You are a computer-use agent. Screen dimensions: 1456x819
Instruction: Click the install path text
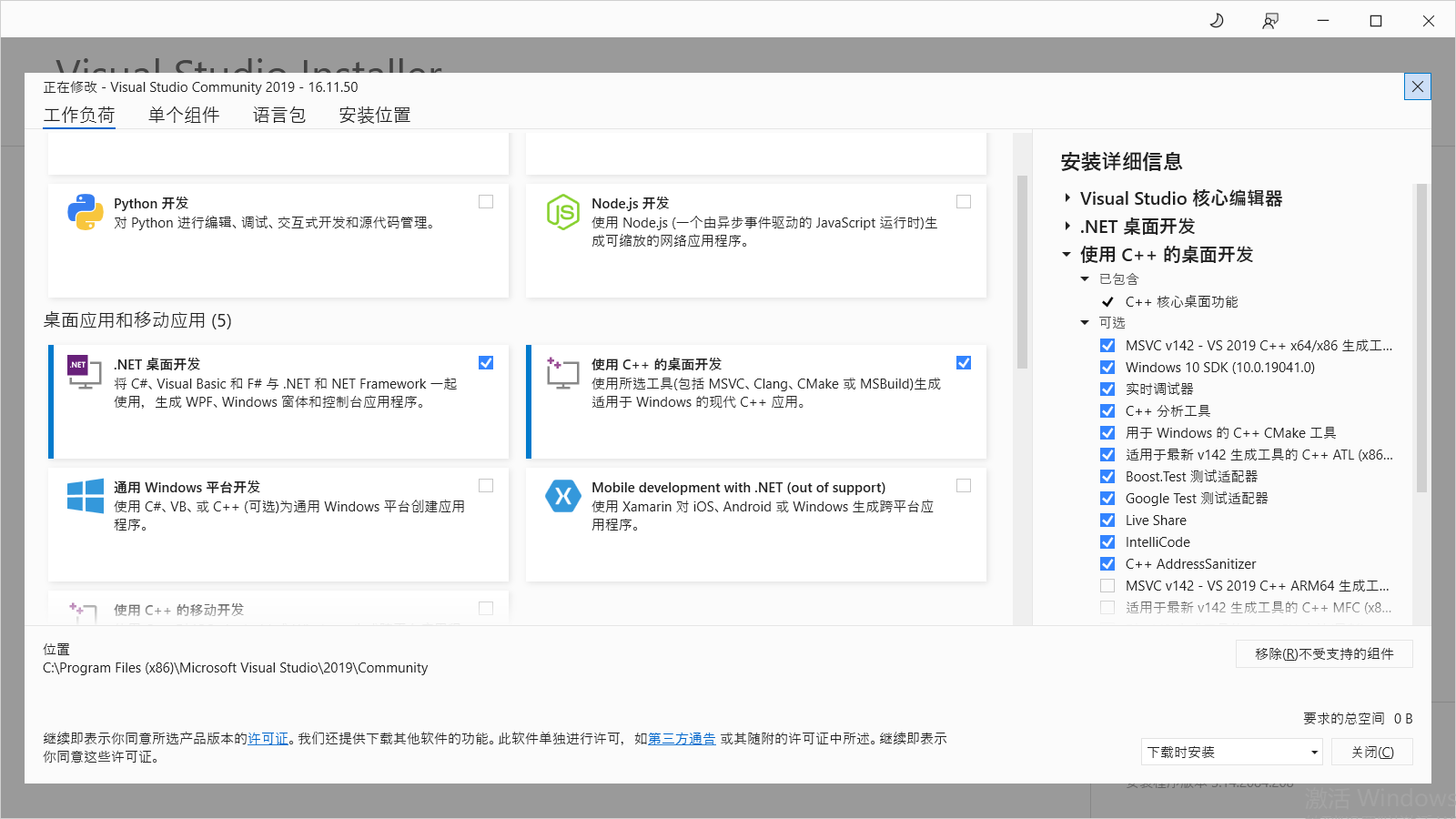235,668
